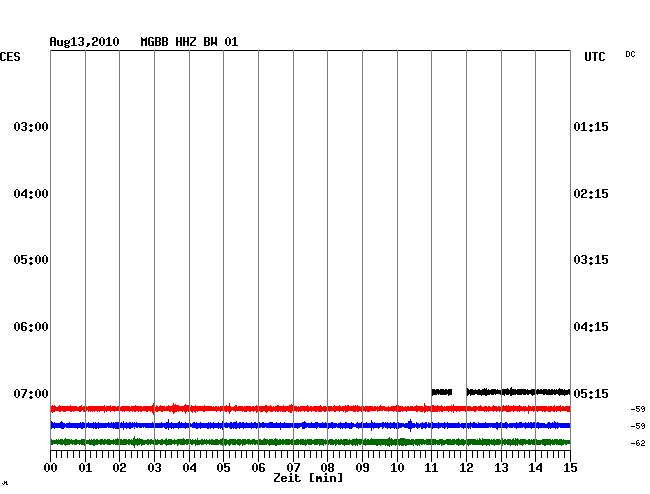Click minute tick label 07
The image size is (650, 494).
(x=293, y=467)
